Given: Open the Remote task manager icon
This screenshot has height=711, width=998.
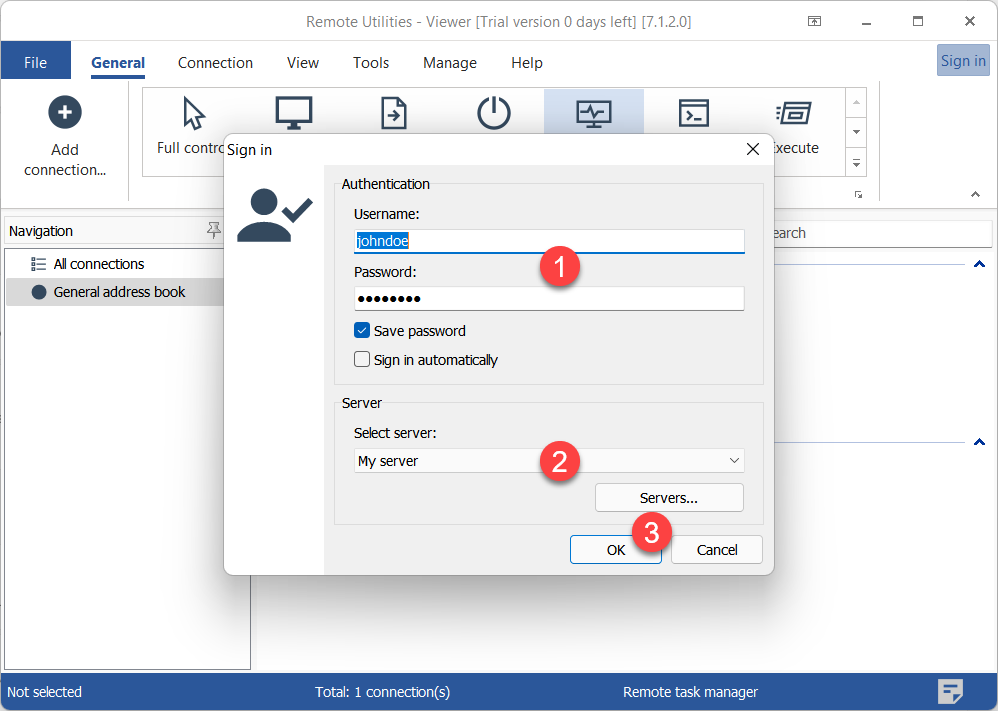Looking at the screenshot, I should coord(594,113).
